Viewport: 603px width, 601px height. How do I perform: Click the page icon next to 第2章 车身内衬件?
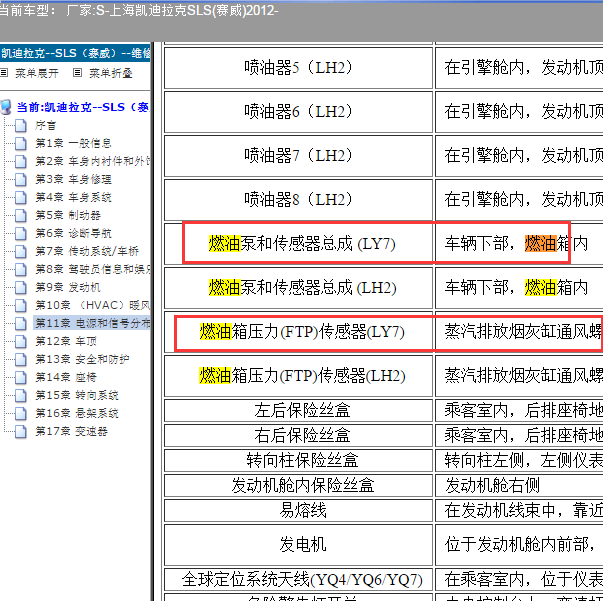click(x=21, y=161)
